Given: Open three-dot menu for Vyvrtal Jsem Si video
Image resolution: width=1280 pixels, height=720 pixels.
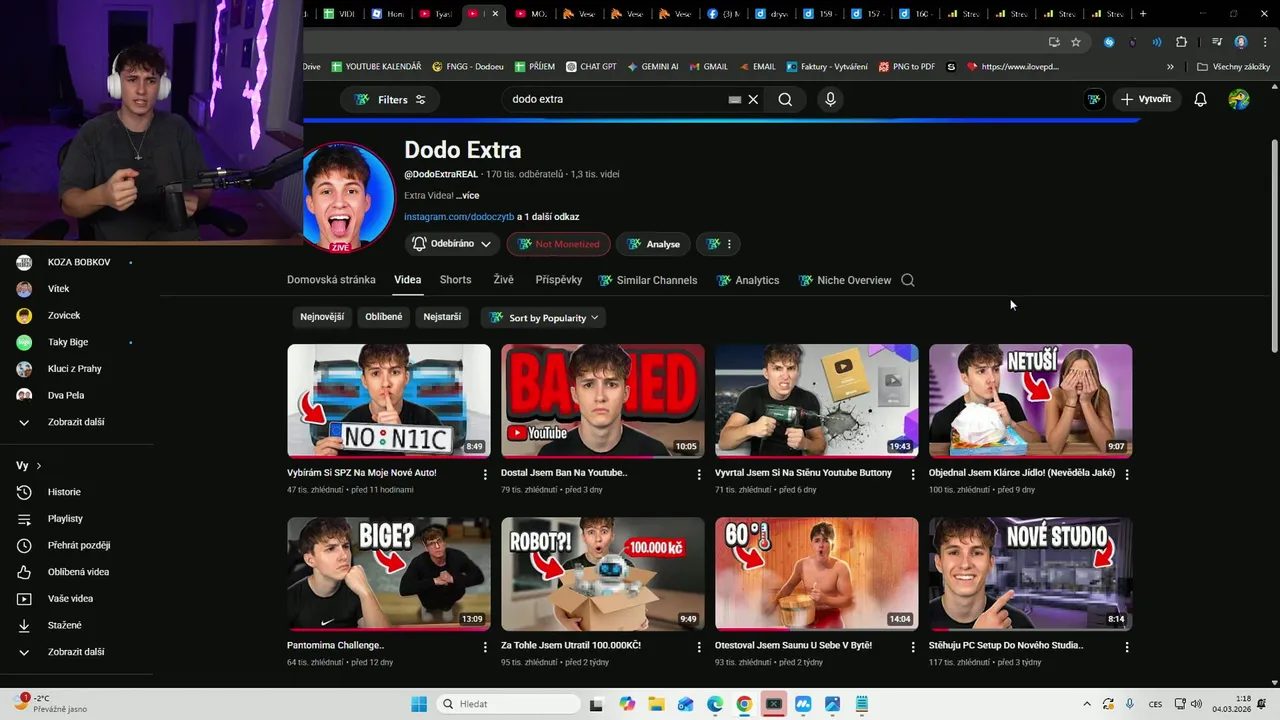Looking at the screenshot, I should tap(912, 474).
